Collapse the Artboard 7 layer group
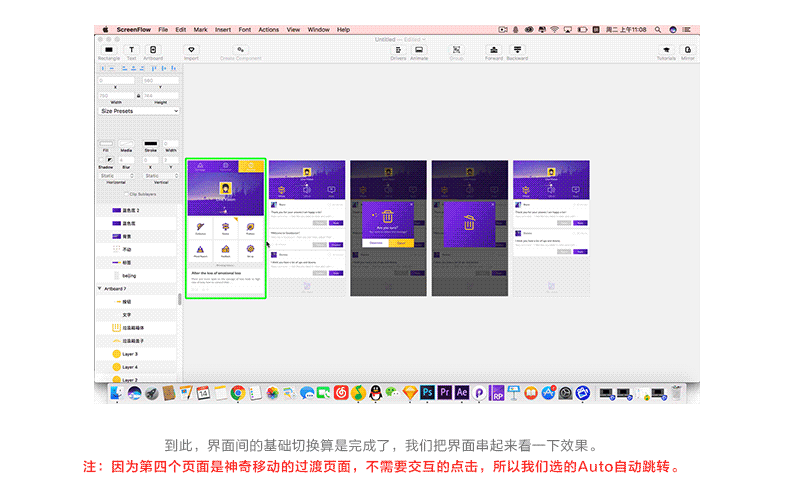Screen dimensions: 800x499 click(x=100, y=288)
